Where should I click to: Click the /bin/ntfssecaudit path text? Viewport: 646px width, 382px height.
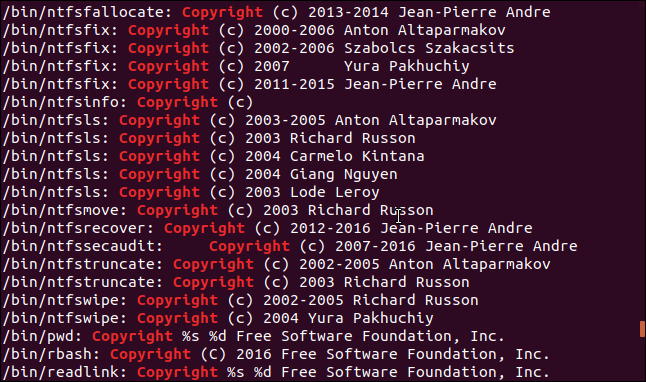click(x=82, y=246)
